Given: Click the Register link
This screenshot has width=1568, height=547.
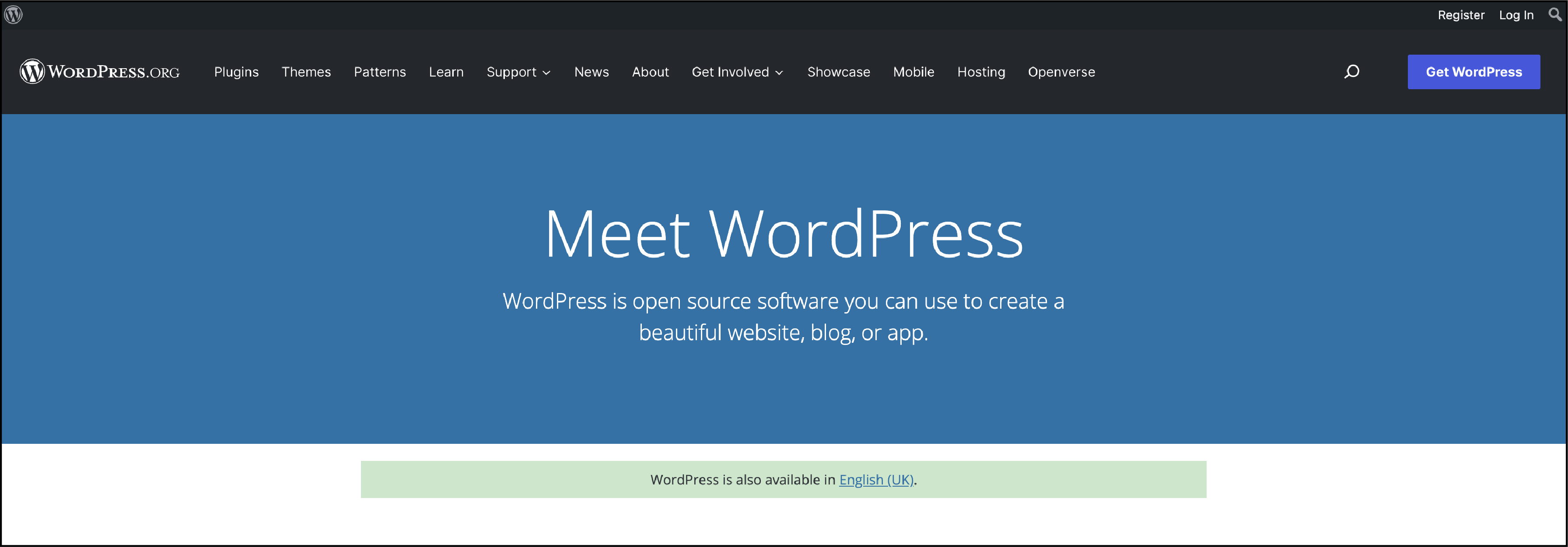Looking at the screenshot, I should point(1461,15).
